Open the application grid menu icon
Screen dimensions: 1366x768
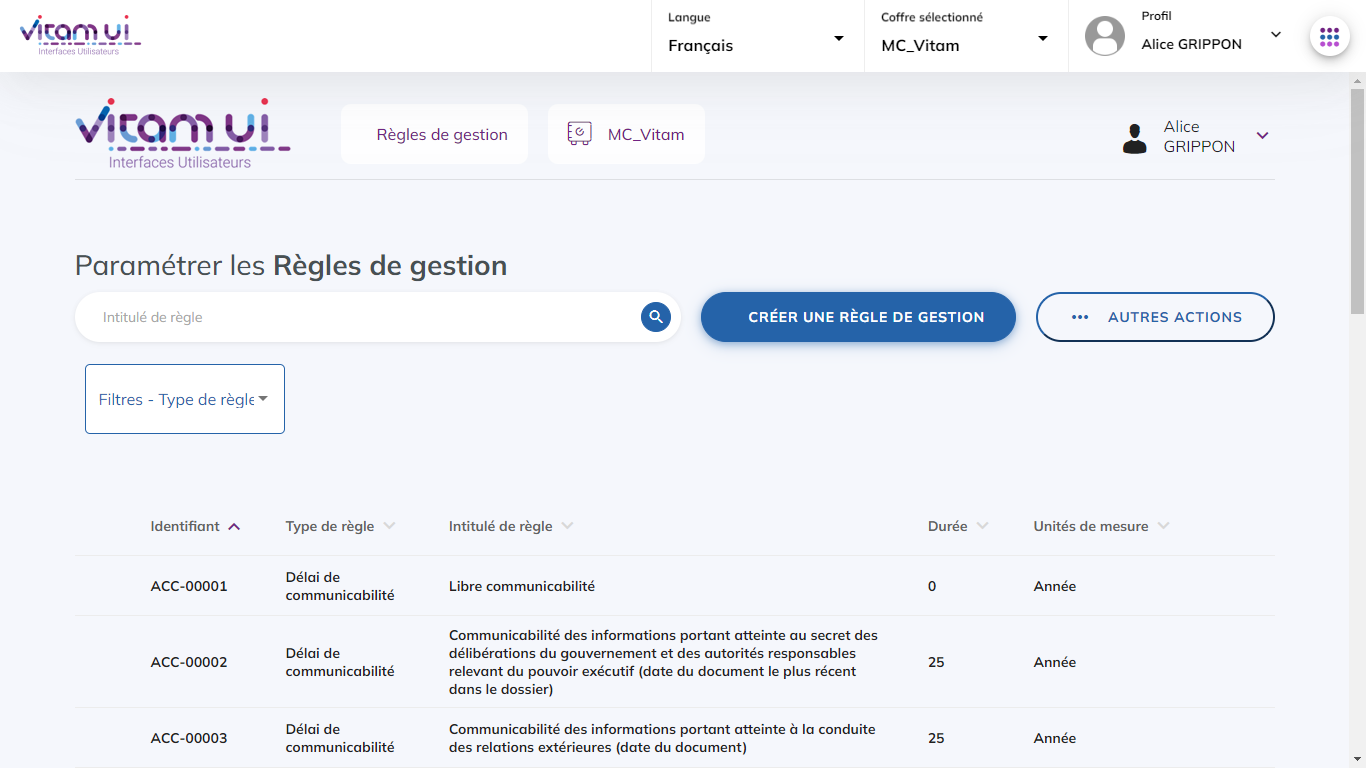click(x=1329, y=37)
